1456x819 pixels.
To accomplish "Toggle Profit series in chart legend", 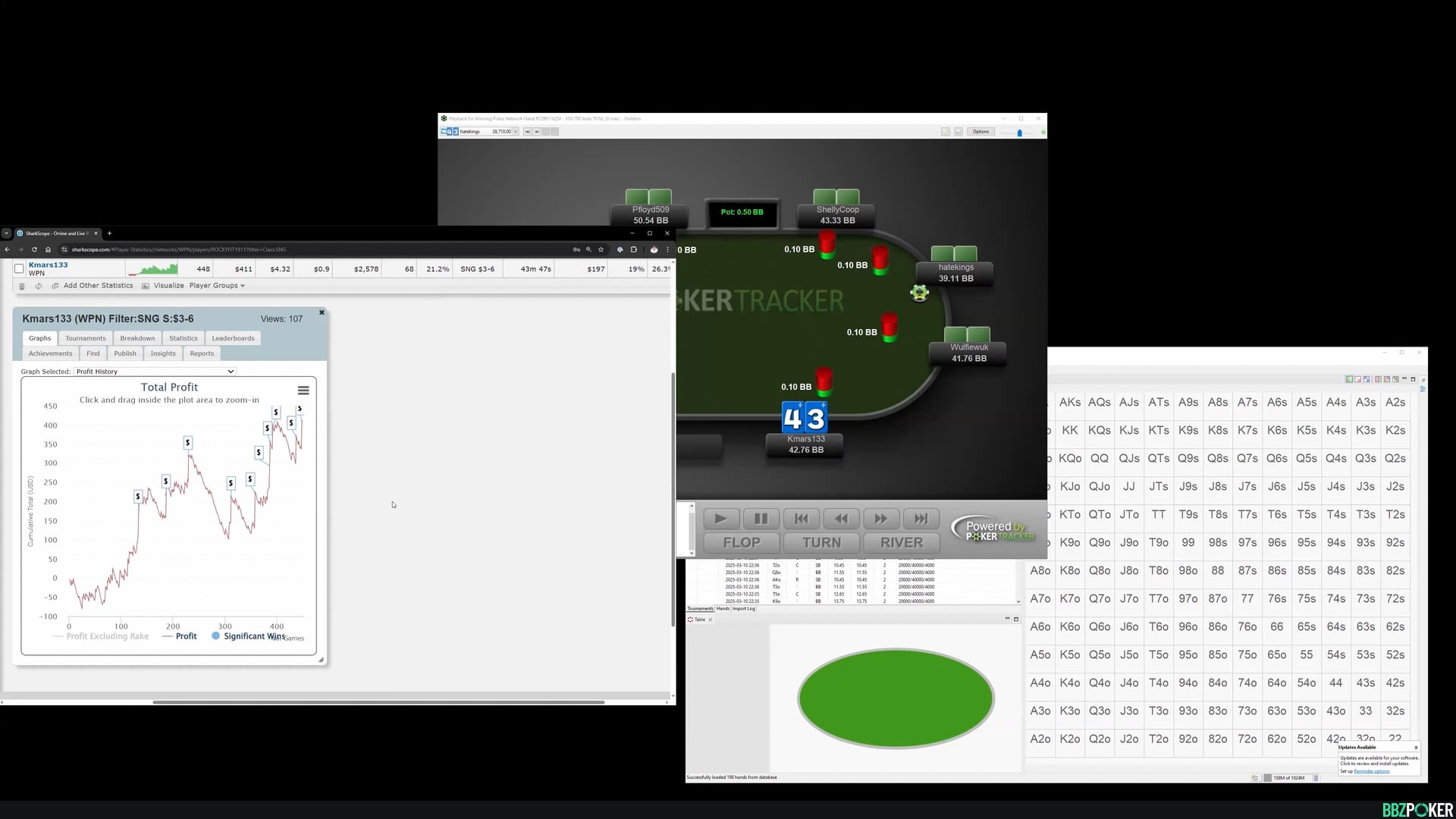I will (x=186, y=636).
